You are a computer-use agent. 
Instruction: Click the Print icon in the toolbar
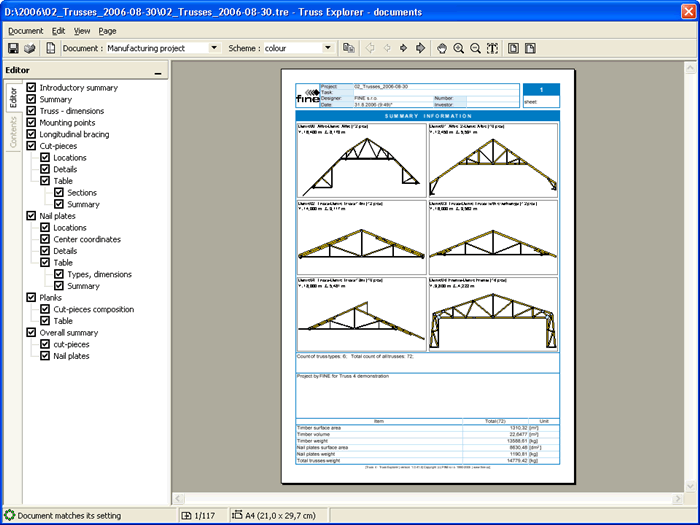coord(30,48)
